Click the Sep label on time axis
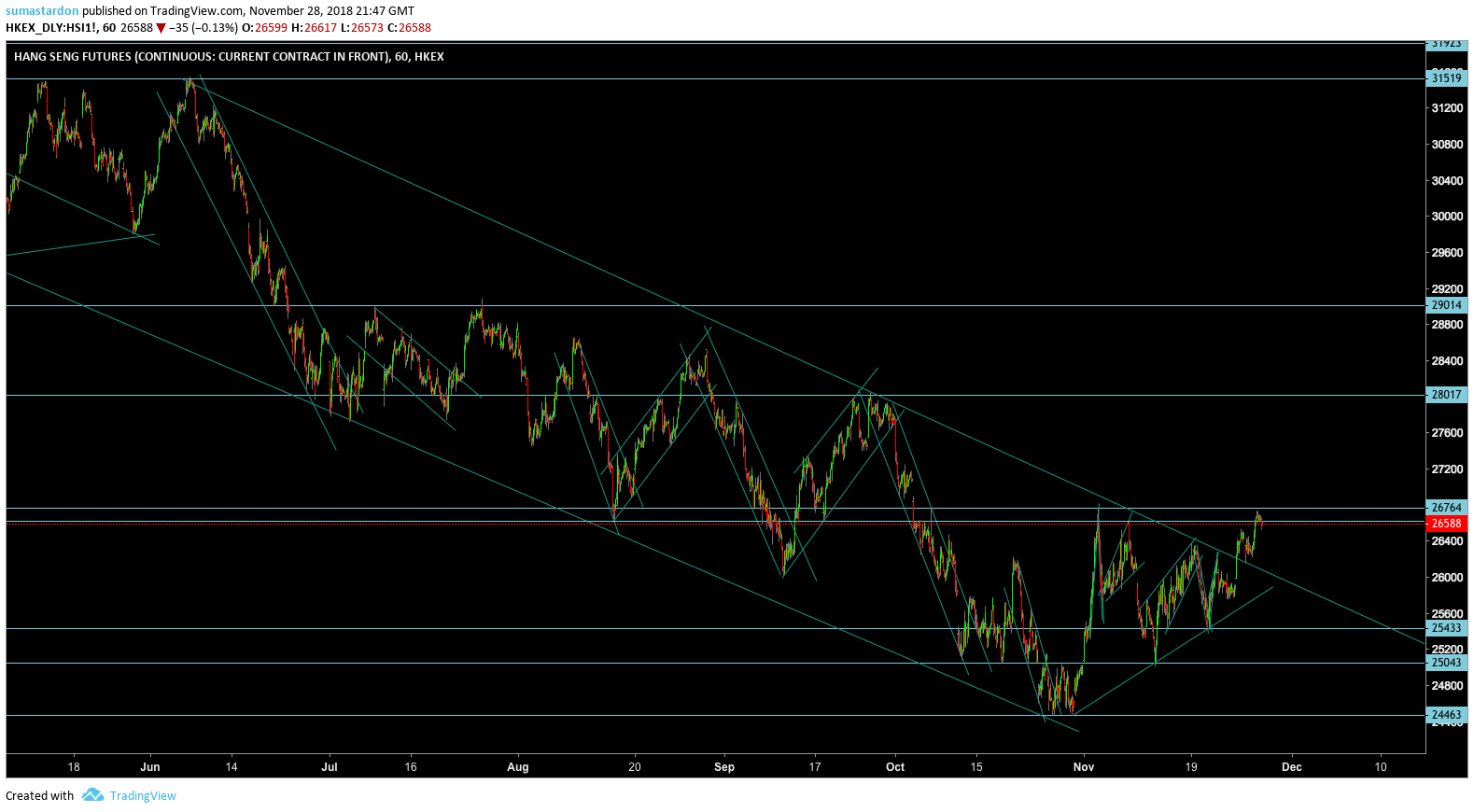This screenshot has height=812, width=1474. pyautogui.click(x=724, y=767)
